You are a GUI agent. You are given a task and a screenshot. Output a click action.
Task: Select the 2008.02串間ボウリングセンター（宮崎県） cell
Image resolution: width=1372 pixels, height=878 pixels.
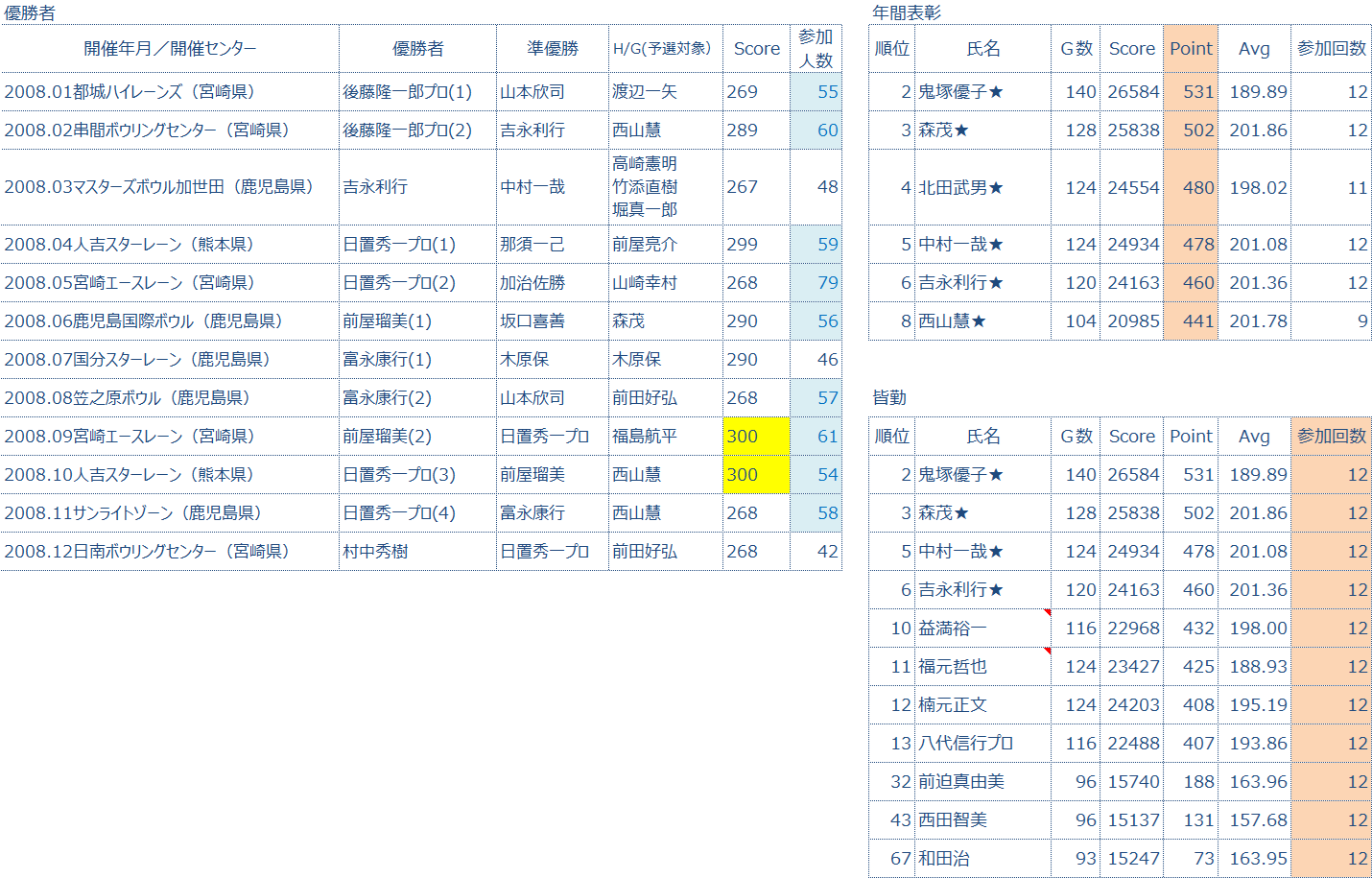tap(170, 130)
